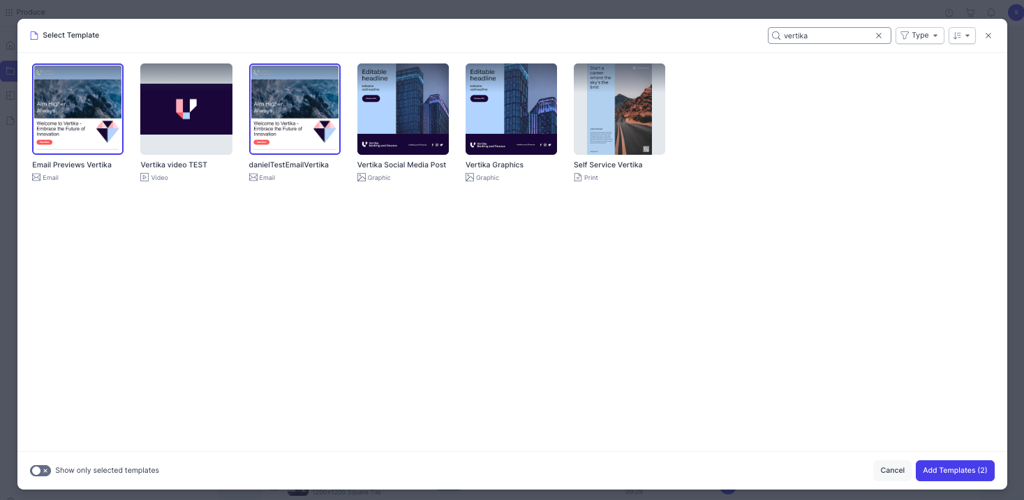The width and height of the screenshot is (1024, 500).
Task: Click the danielTestEmailVertika title
Action: [x=289, y=165]
